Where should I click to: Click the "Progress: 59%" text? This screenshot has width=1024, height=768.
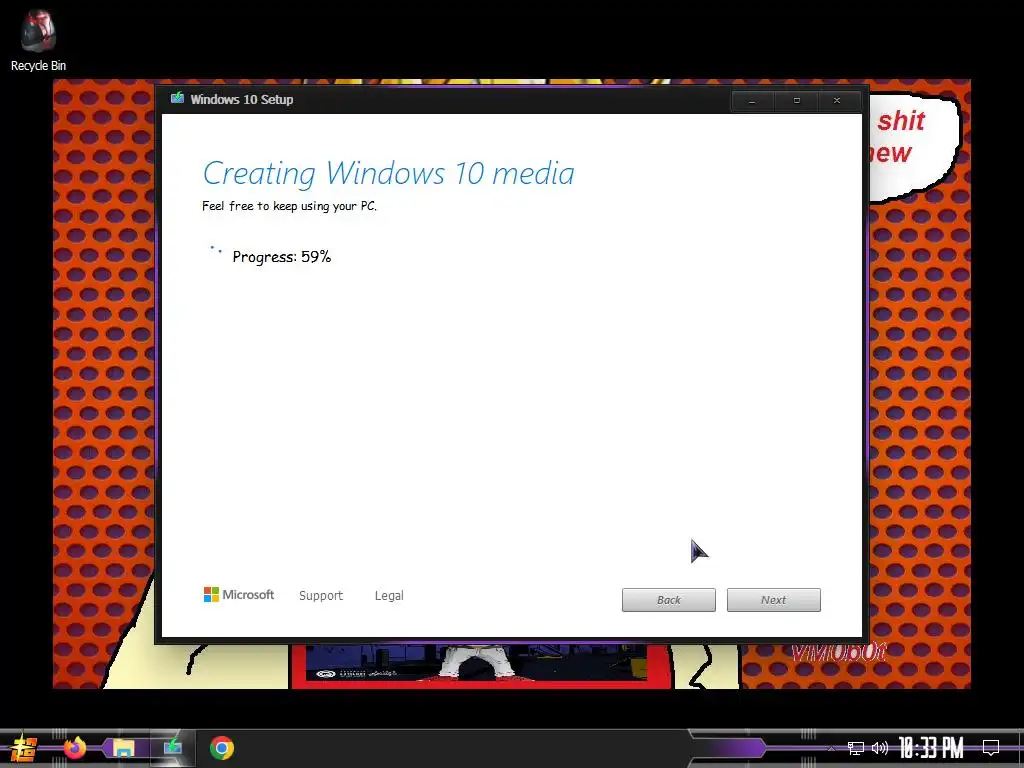tap(281, 257)
